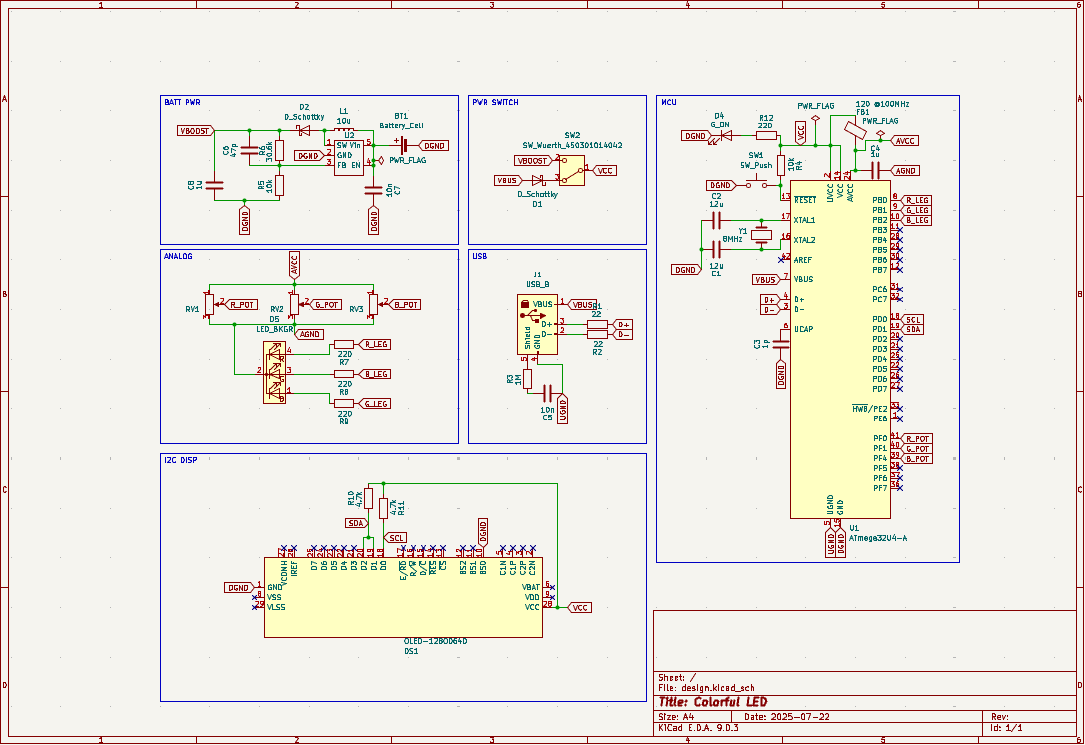Image resolution: width=1085 pixels, height=745 pixels.
Task: Click the VBUS label in PWR SWITCH
Action: [509, 181]
